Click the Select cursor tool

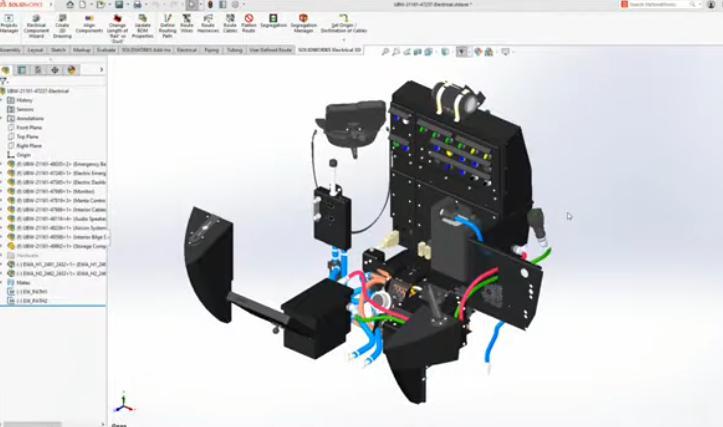pyautogui.click(x=192, y=5)
